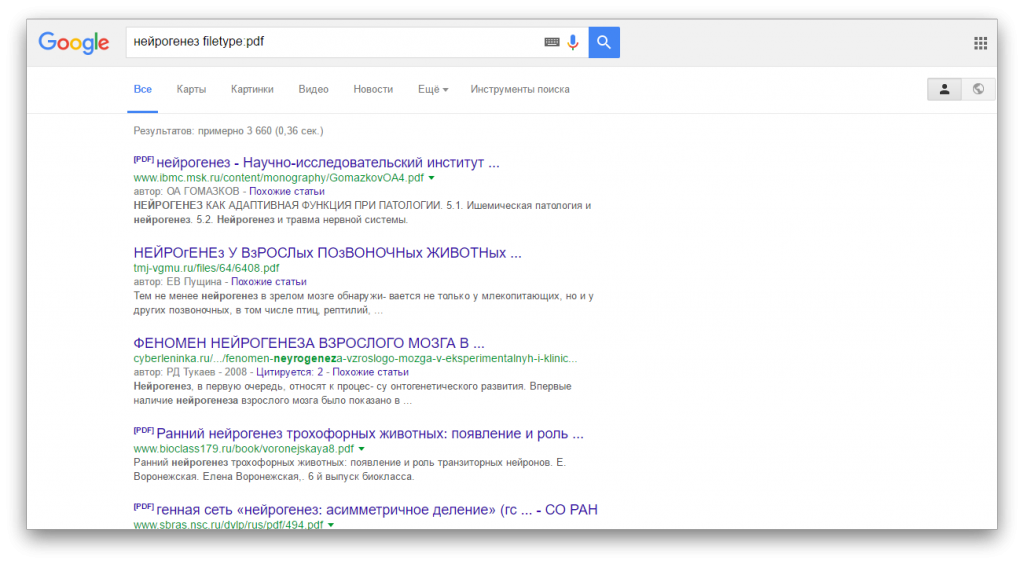
Task: Open the Google apps grid
Action: (980, 43)
